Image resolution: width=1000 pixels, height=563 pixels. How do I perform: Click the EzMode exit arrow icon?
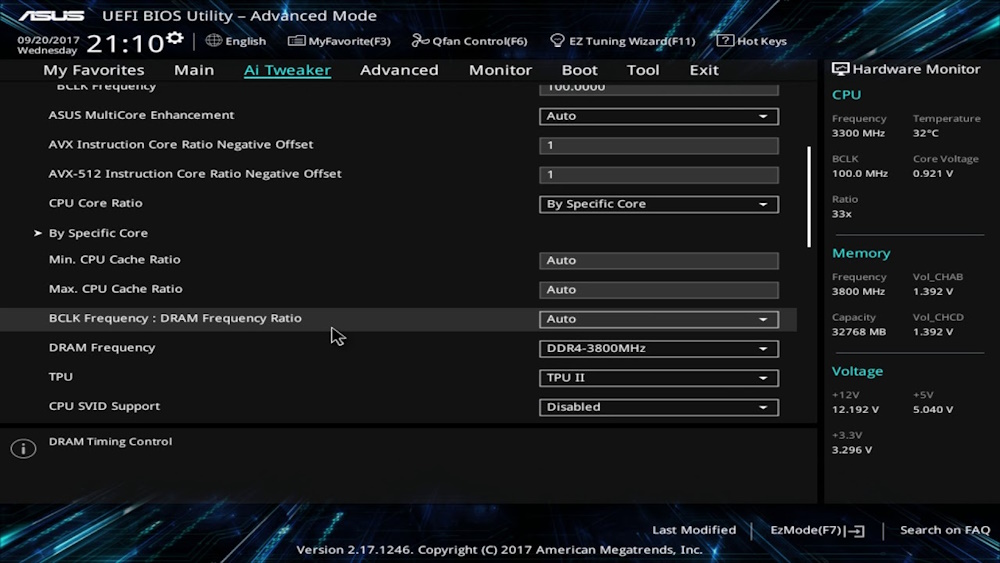[855, 530]
